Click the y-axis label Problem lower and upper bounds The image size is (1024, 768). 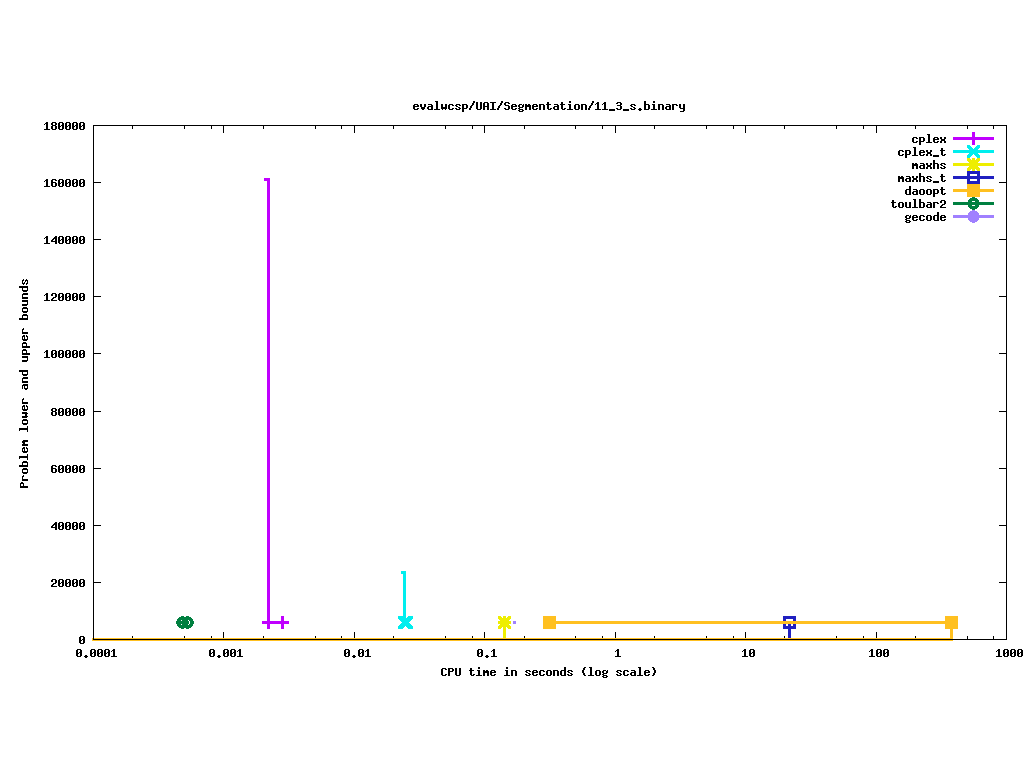(x=25, y=383)
